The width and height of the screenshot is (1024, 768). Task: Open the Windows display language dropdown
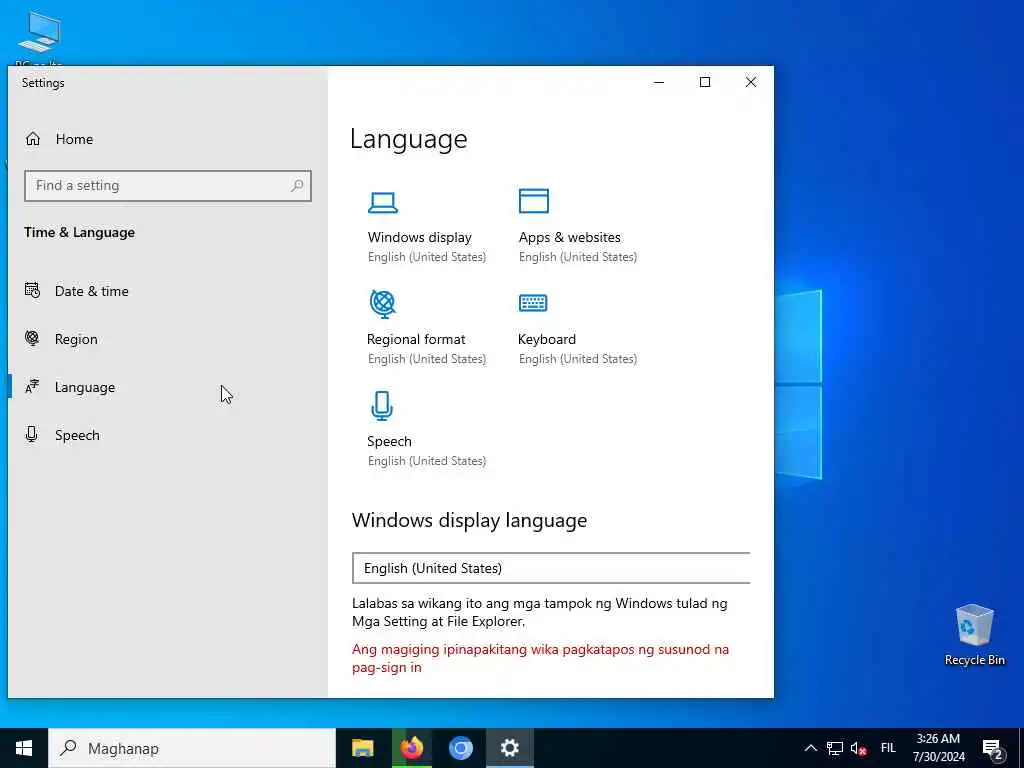tap(551, 568)
